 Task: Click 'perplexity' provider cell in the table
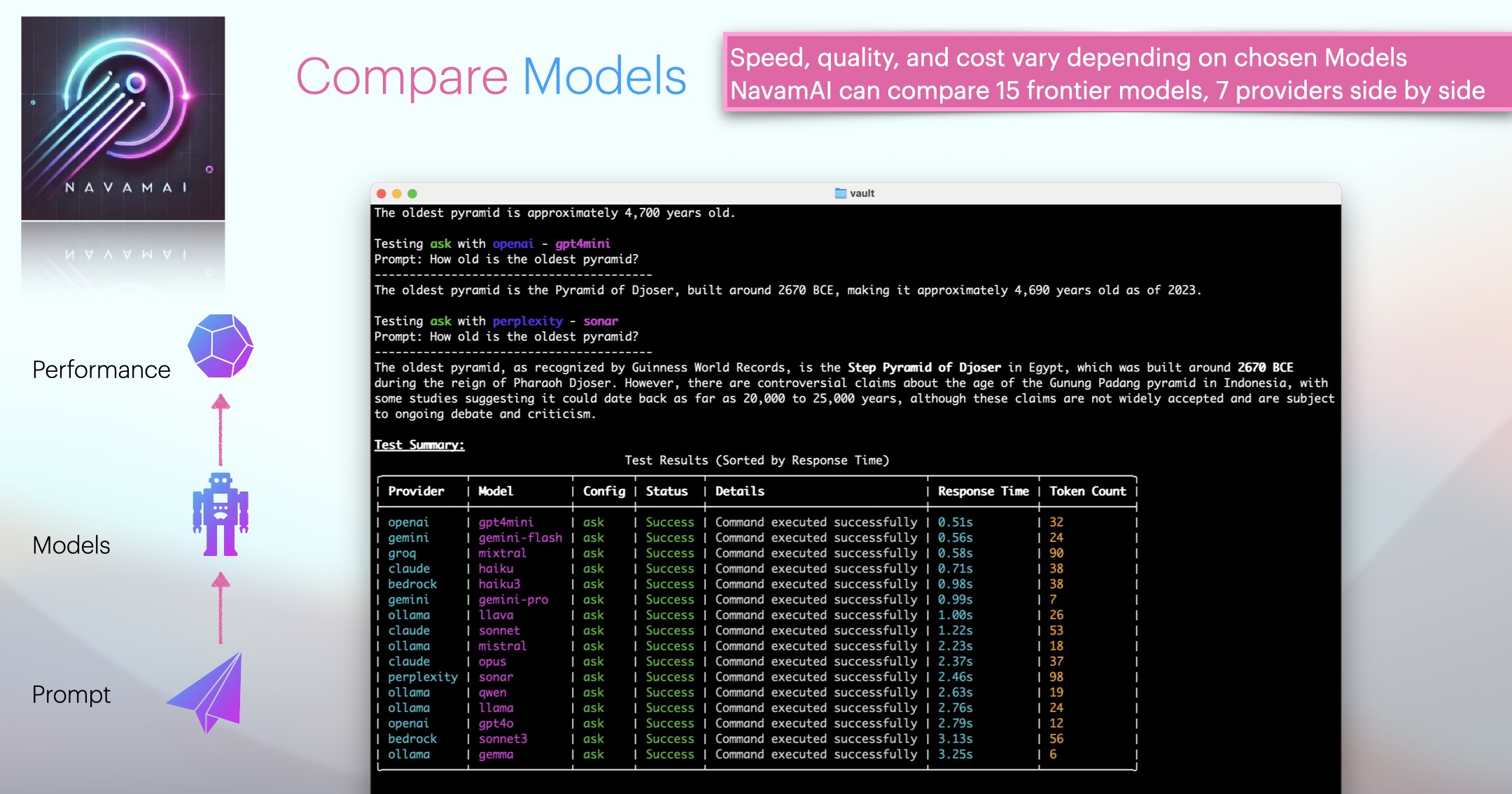pos(423,677)
